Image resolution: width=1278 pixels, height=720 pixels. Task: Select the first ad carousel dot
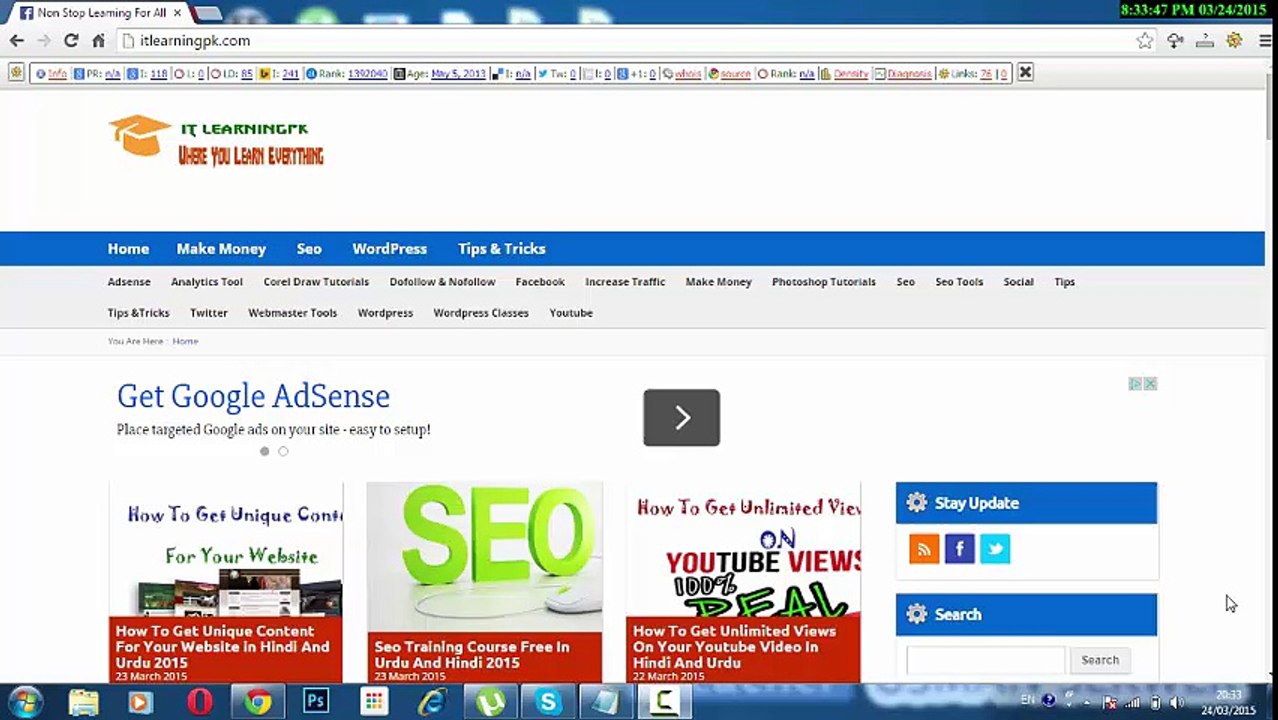[264, 451]
